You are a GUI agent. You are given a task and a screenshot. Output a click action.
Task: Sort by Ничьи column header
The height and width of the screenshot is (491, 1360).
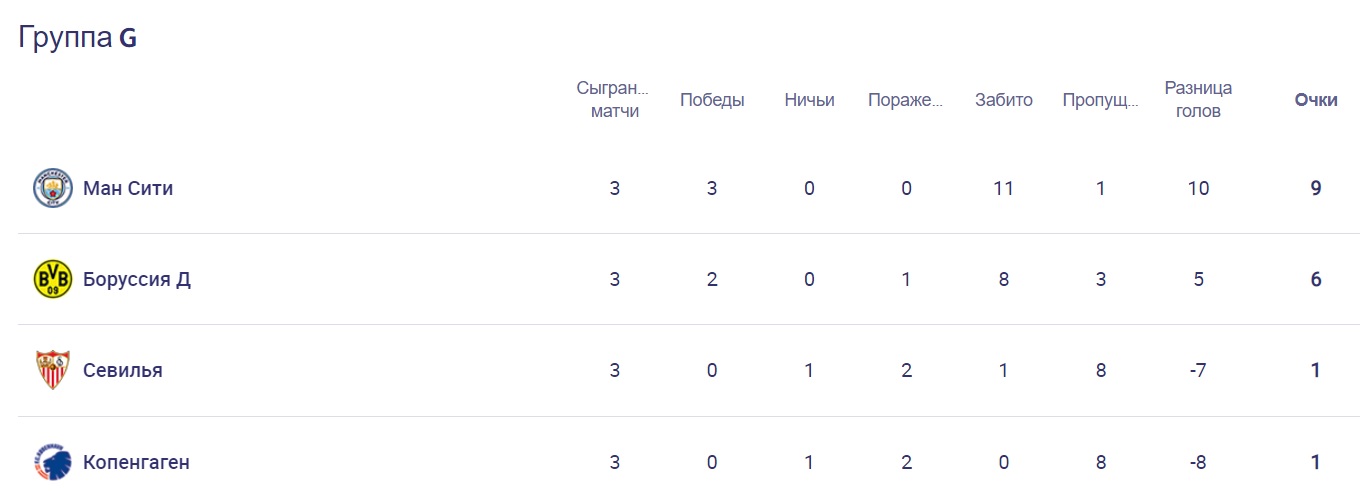pyautogui.click(x=809, y=100)
